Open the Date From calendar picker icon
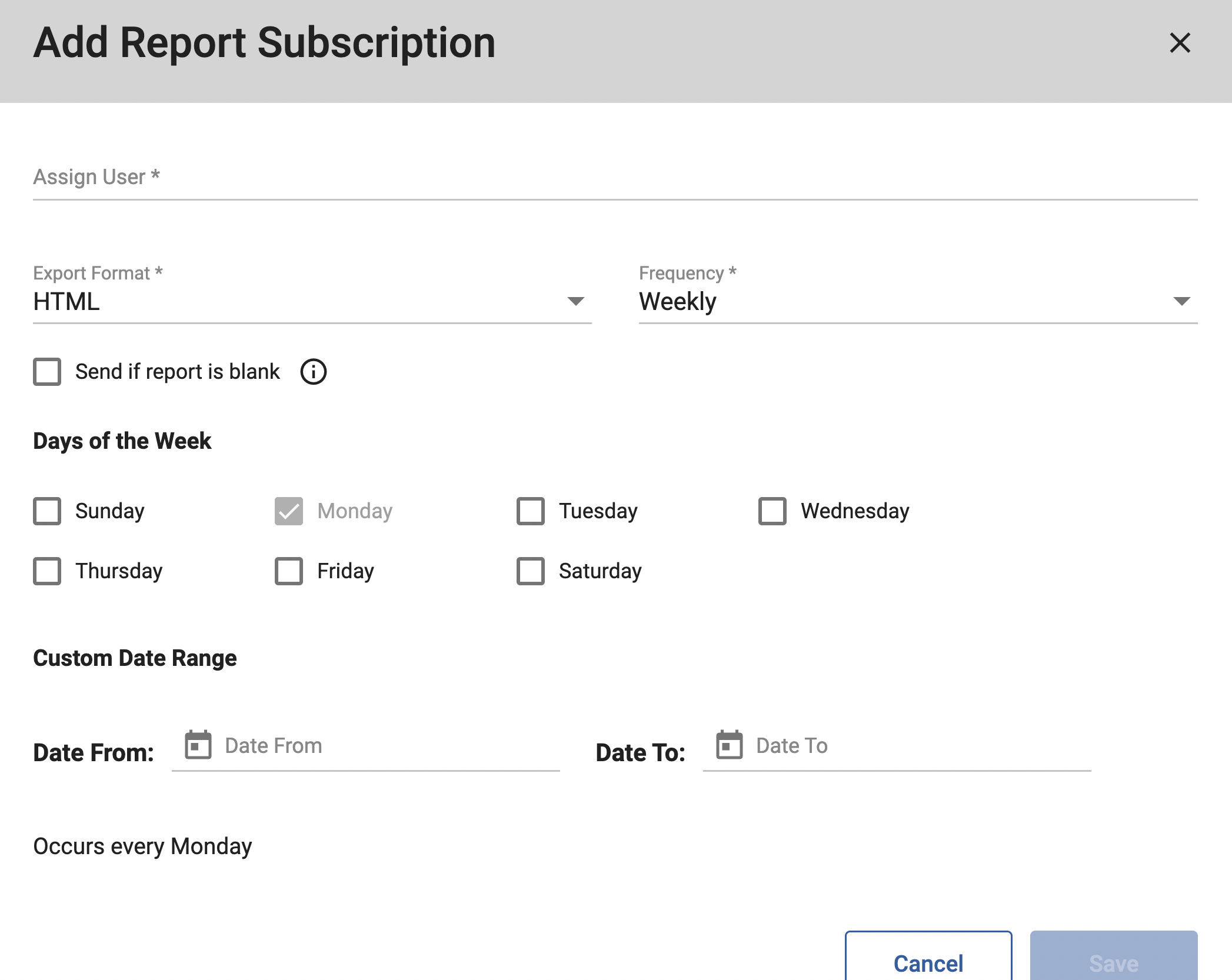Viewport: 1232px width, 980px height. point(197,745)
